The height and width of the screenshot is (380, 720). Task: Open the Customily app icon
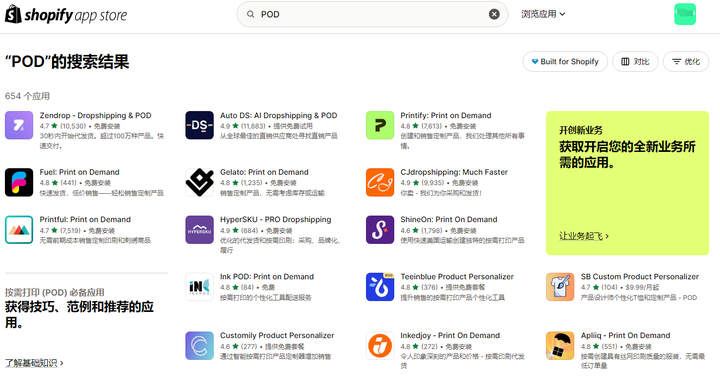click(199, 346)
